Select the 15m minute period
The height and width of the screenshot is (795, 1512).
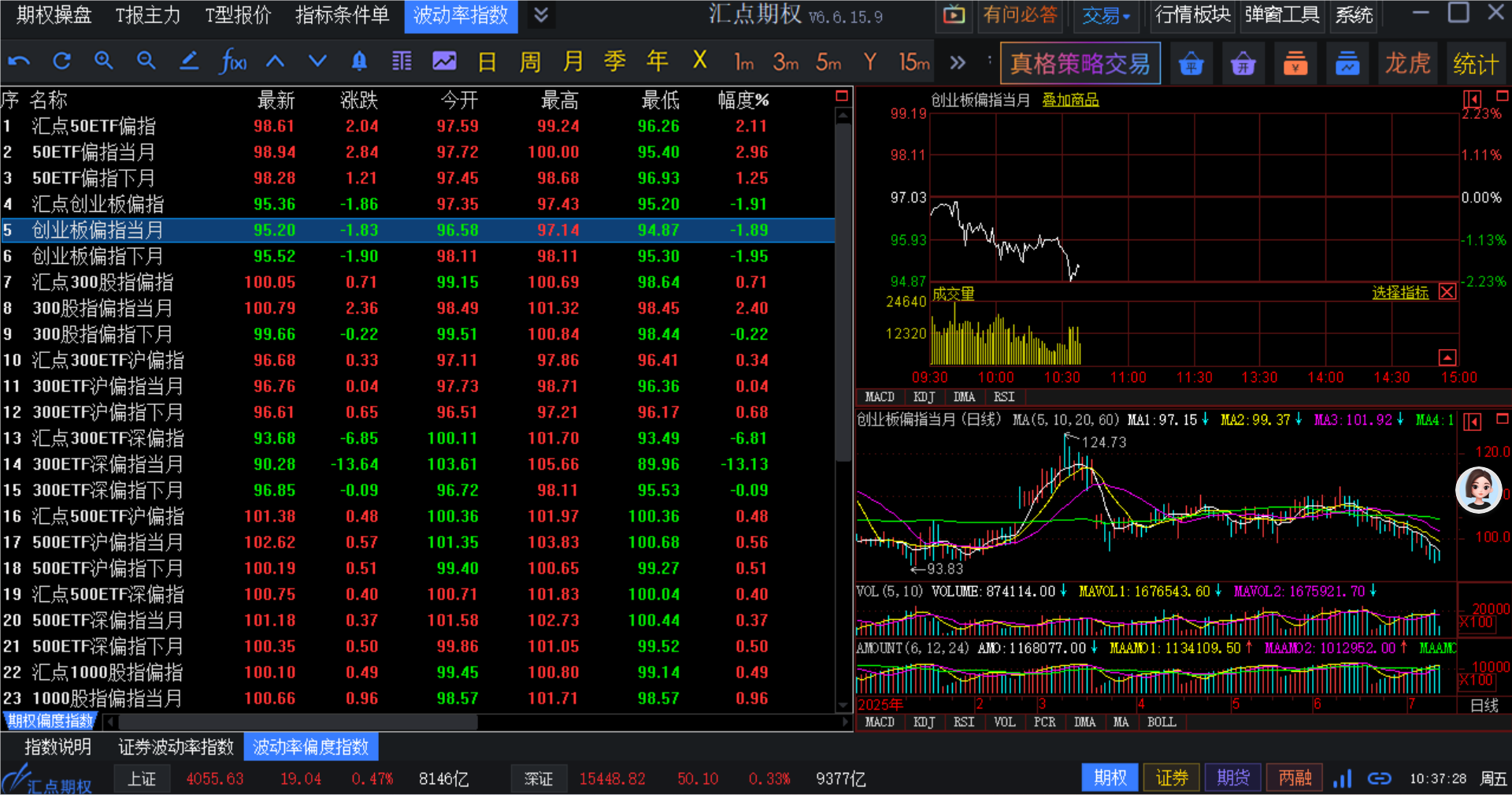pos(913,61)
